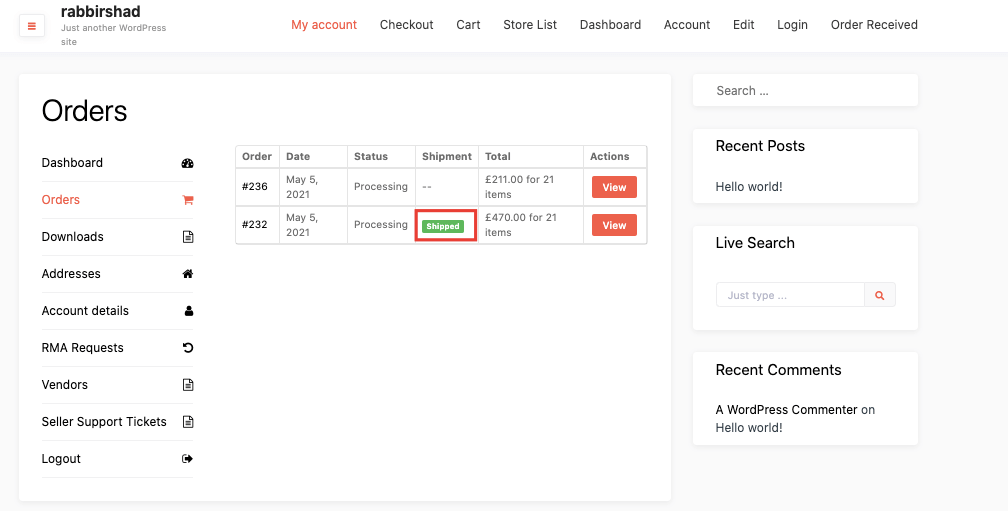View order #232
1008x511 pixels.
pyautogui.click(x=614, y=226)
